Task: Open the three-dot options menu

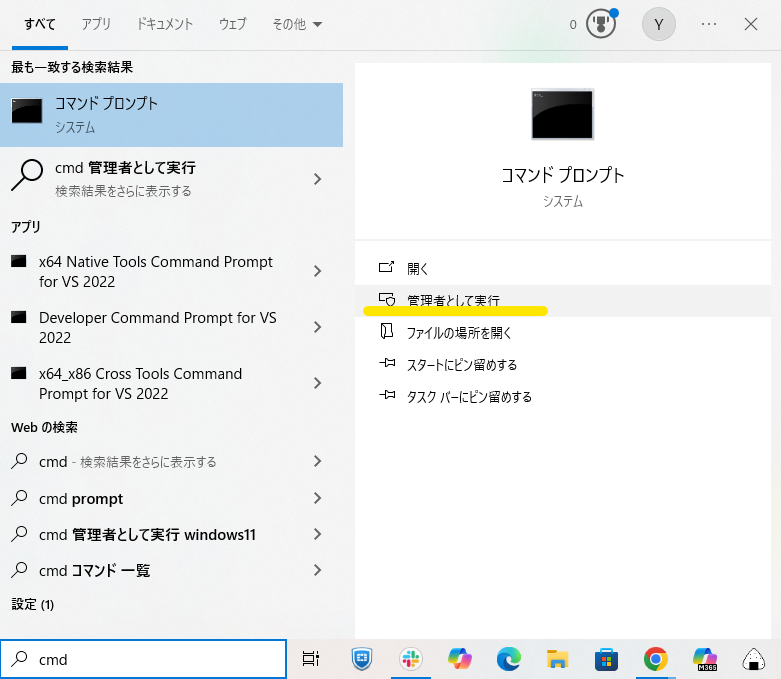Action: [708, 24]
